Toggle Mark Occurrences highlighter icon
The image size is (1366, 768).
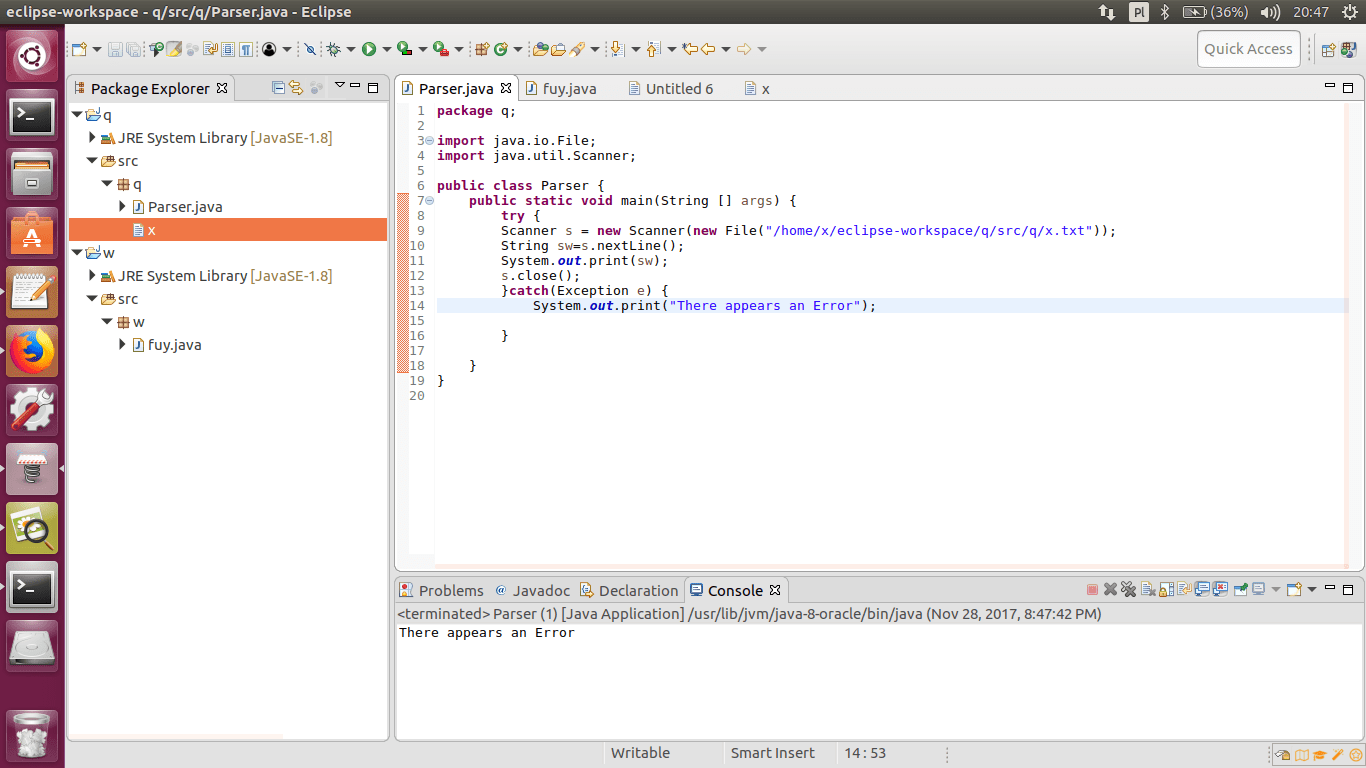click(x=174, y=49)
